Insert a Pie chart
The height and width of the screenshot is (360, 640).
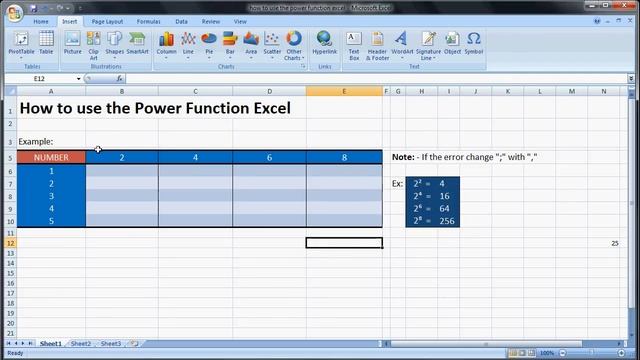(x=209, y=45)
